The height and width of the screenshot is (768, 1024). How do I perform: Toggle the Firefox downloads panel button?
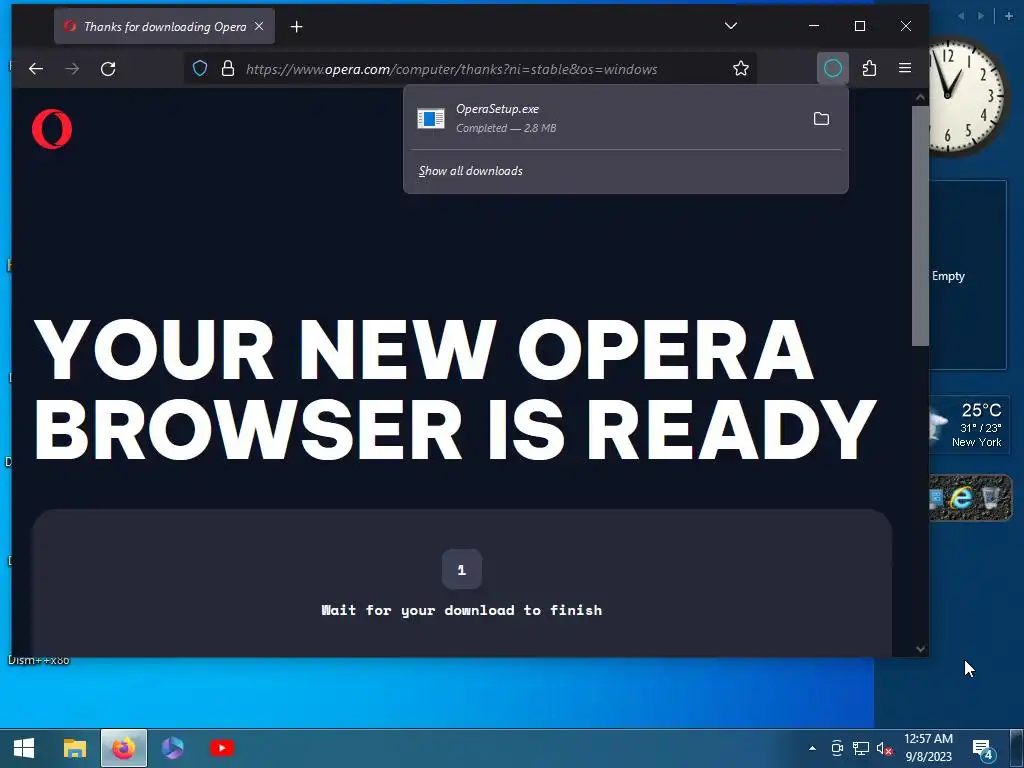[x=833, y=68]
